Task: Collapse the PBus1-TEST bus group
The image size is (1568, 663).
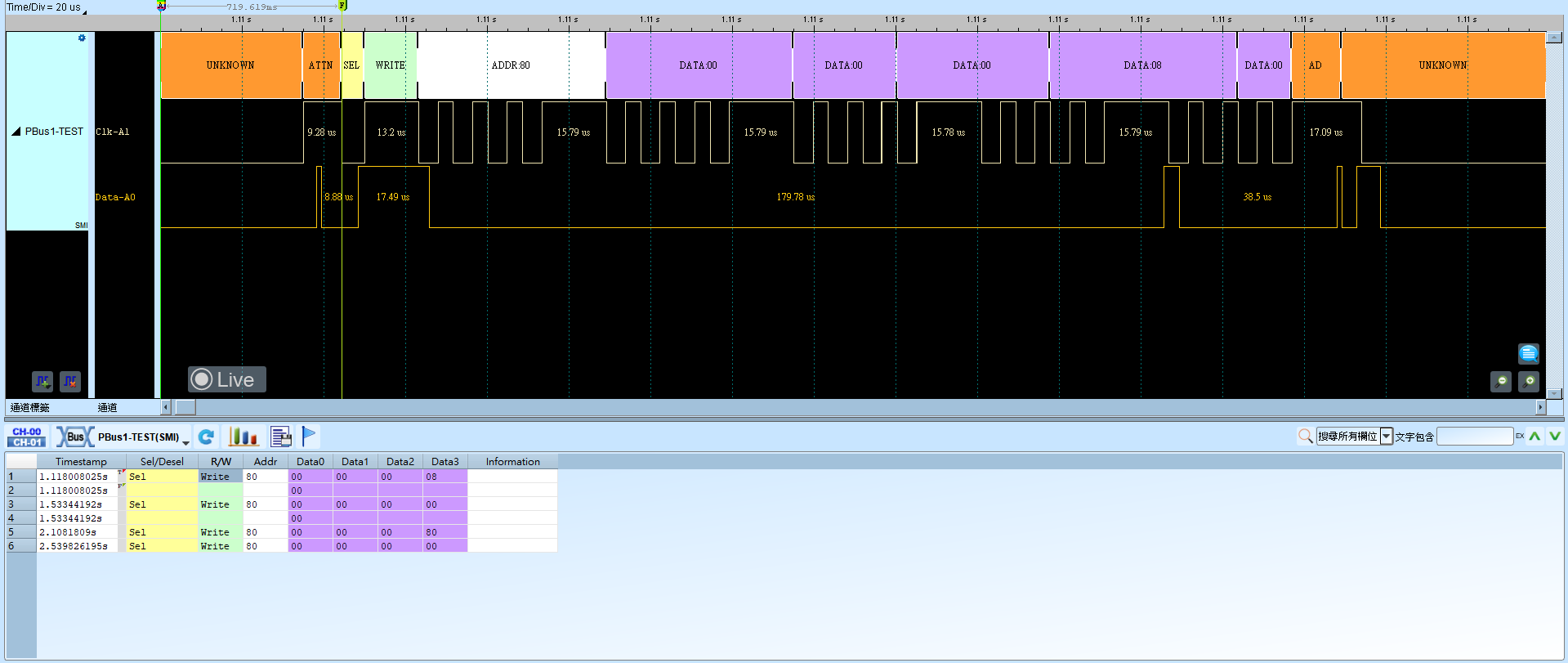Action: click(x=16, y=132)
